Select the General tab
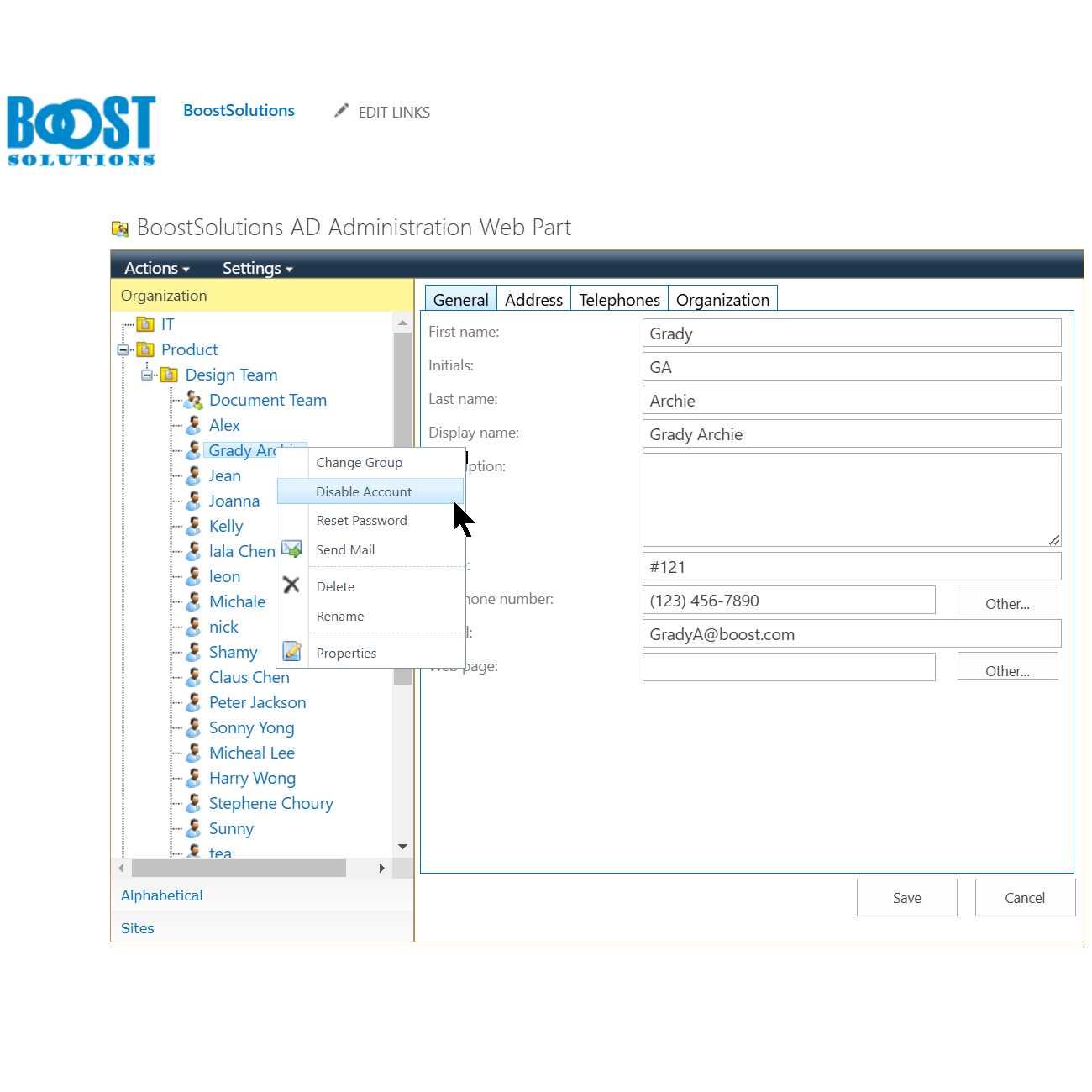Image resolution: width=1092 pixels, height=1092 pixels. 461,299
